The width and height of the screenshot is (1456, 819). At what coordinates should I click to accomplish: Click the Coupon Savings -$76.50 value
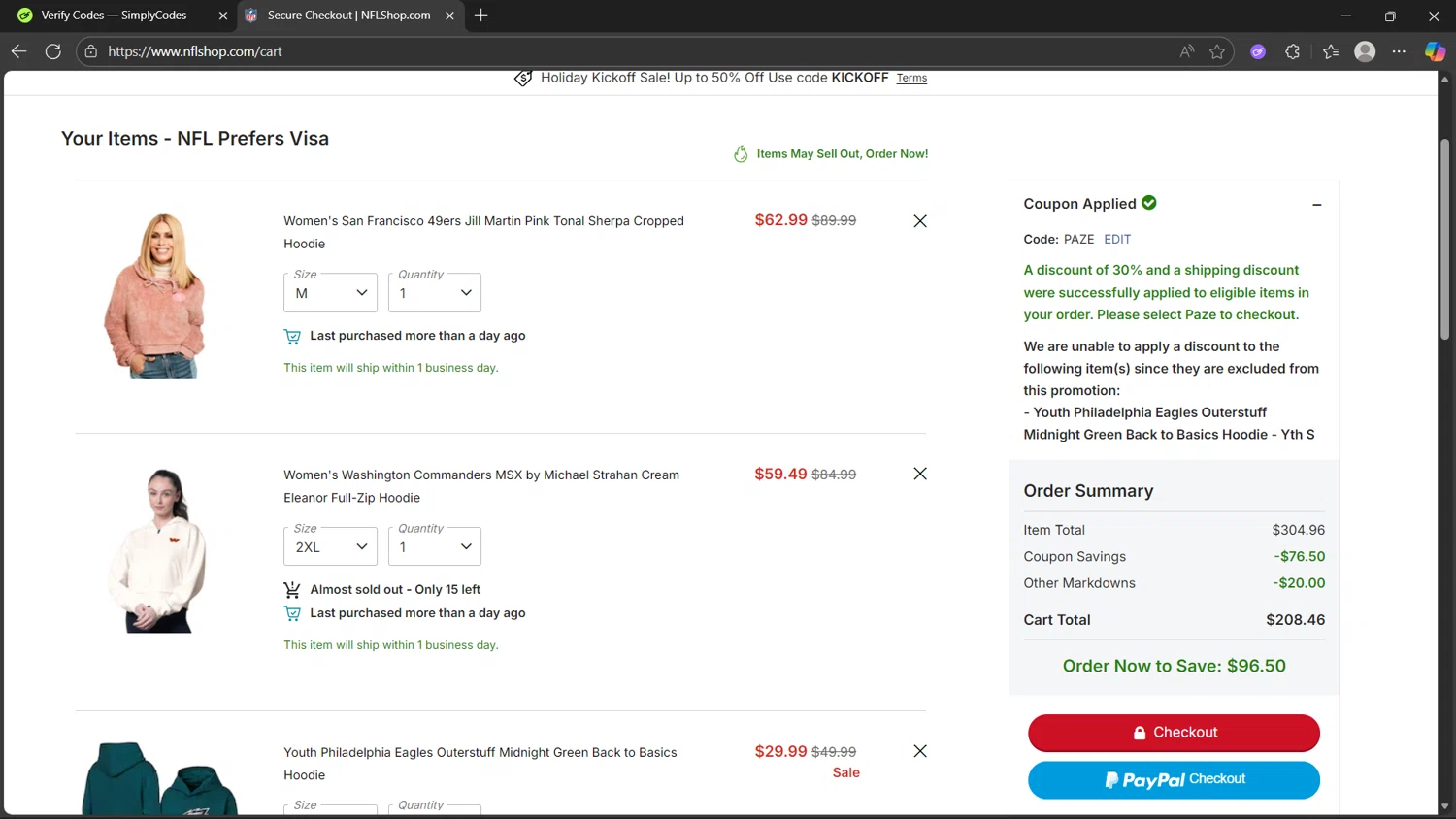coord(1300,556)
